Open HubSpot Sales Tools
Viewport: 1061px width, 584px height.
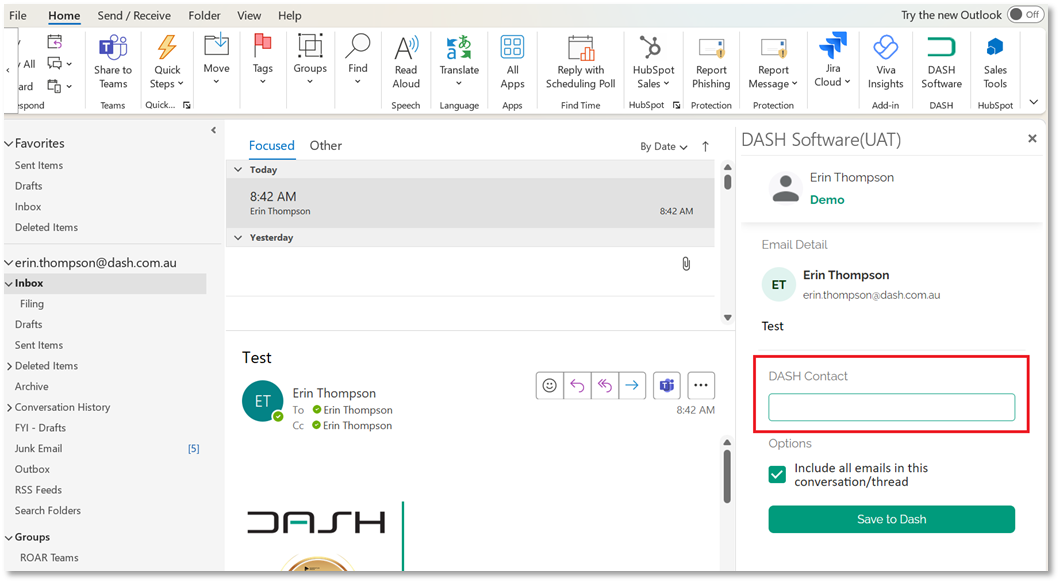click(x=995, y=62)
